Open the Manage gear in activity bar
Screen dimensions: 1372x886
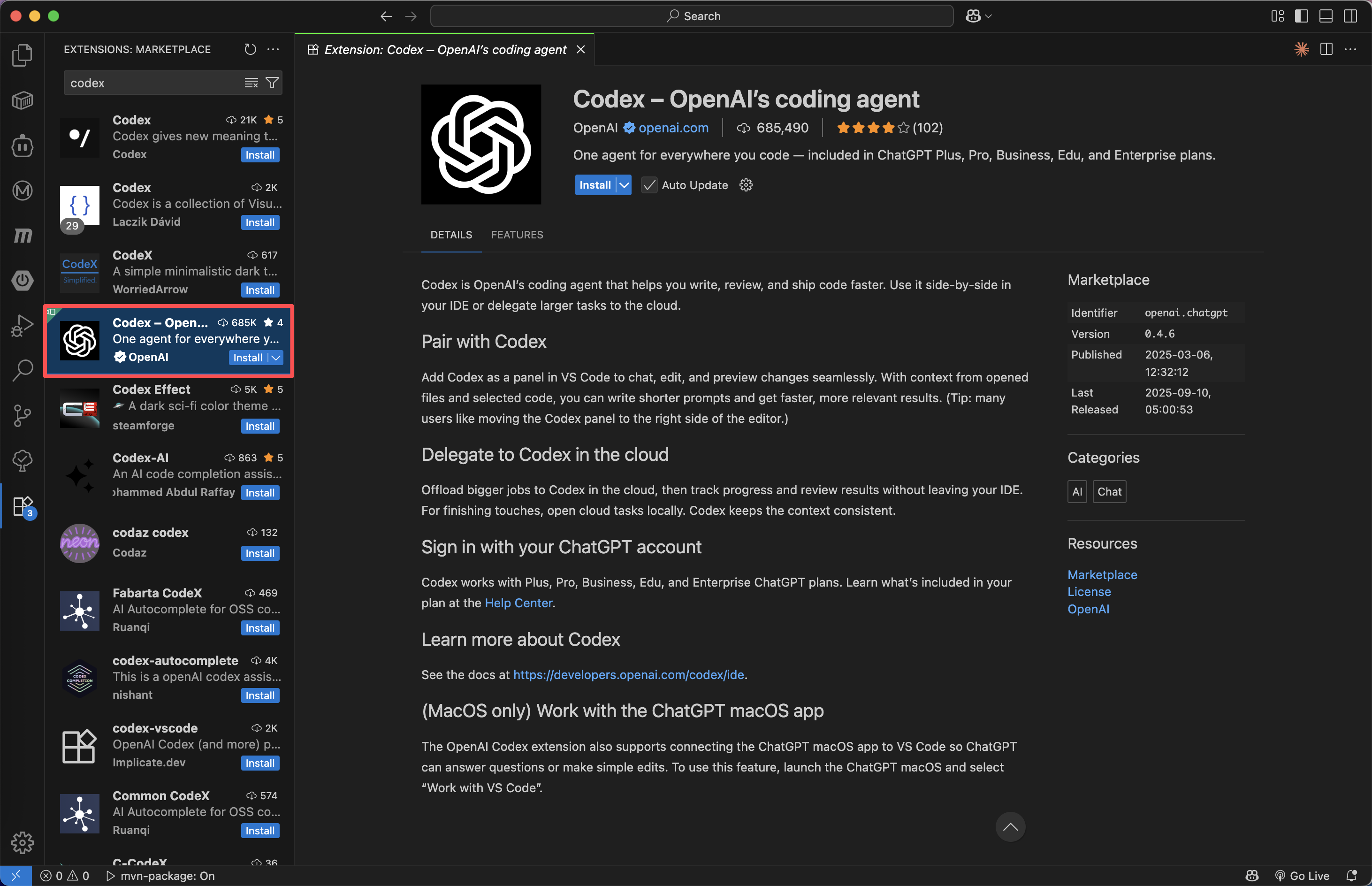coord(22,842)
